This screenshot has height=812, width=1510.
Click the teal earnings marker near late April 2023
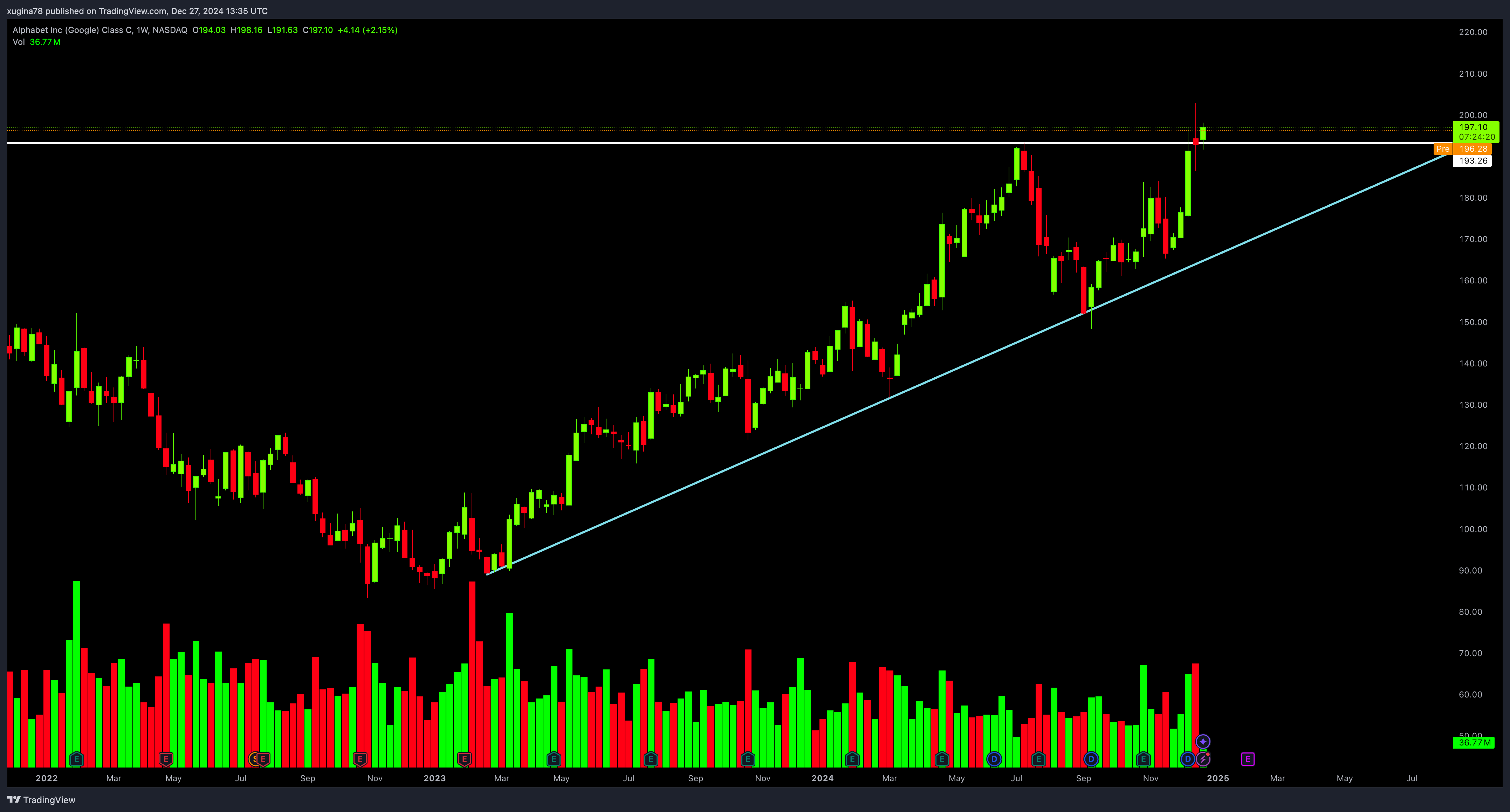(x=554, y=759)
